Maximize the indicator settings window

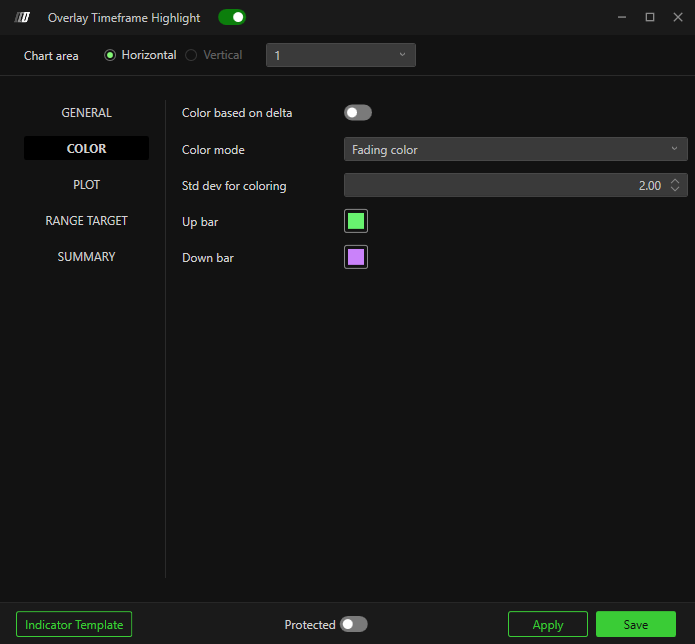tap(649, 17)
